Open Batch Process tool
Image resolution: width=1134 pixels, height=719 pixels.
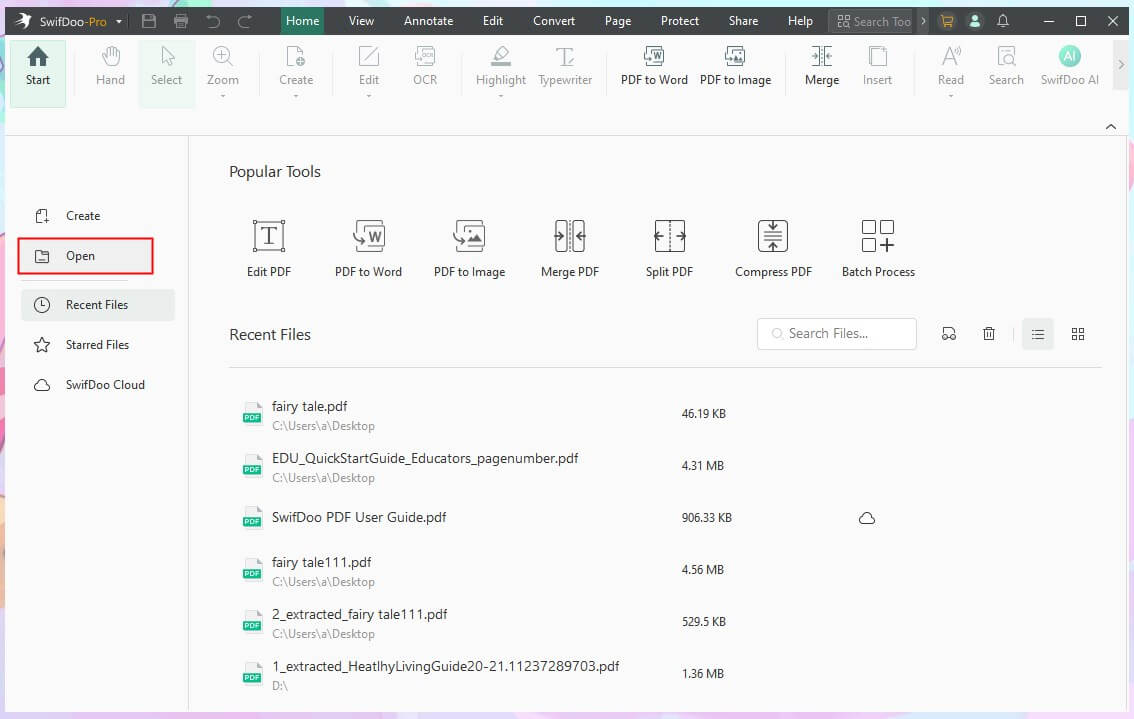[878, 248]
